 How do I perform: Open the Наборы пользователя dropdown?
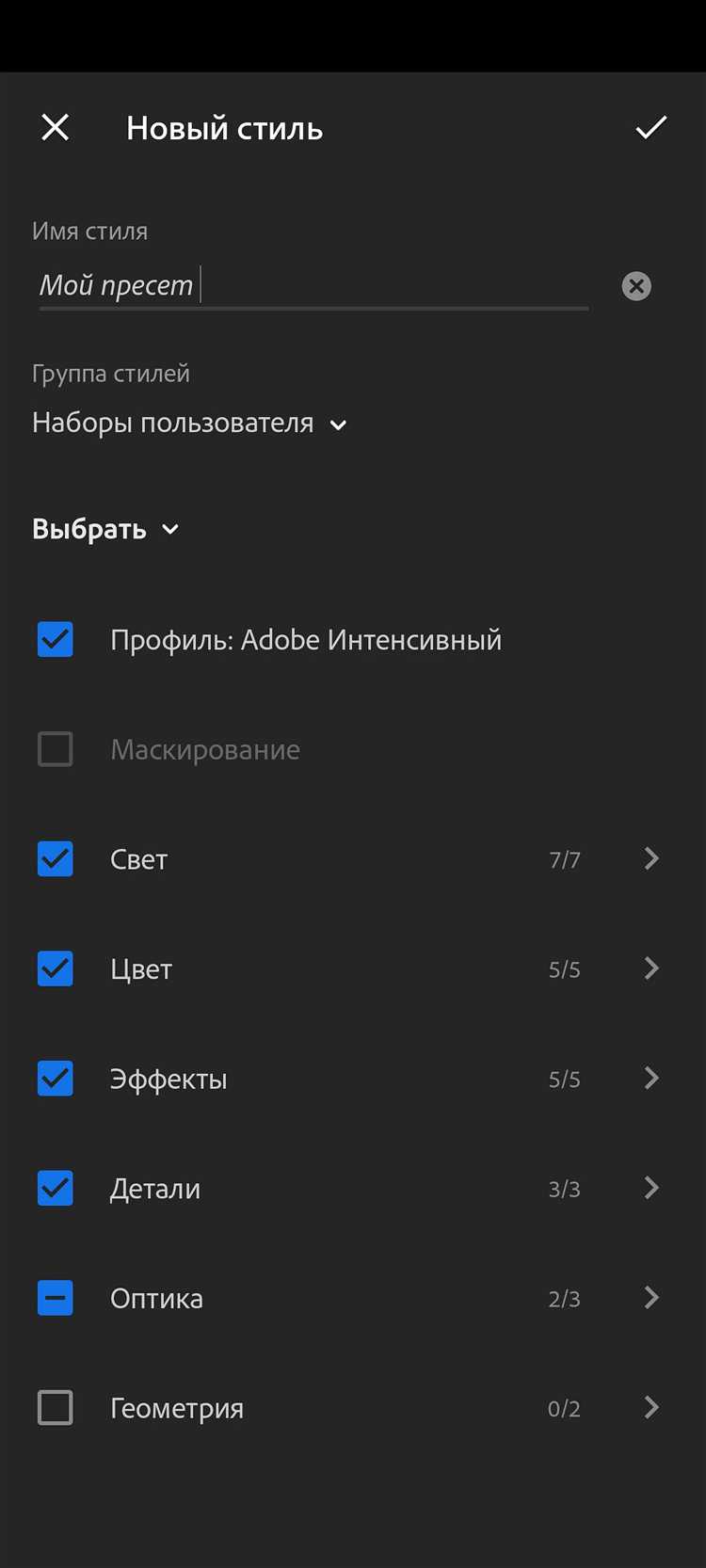point(191,424)
